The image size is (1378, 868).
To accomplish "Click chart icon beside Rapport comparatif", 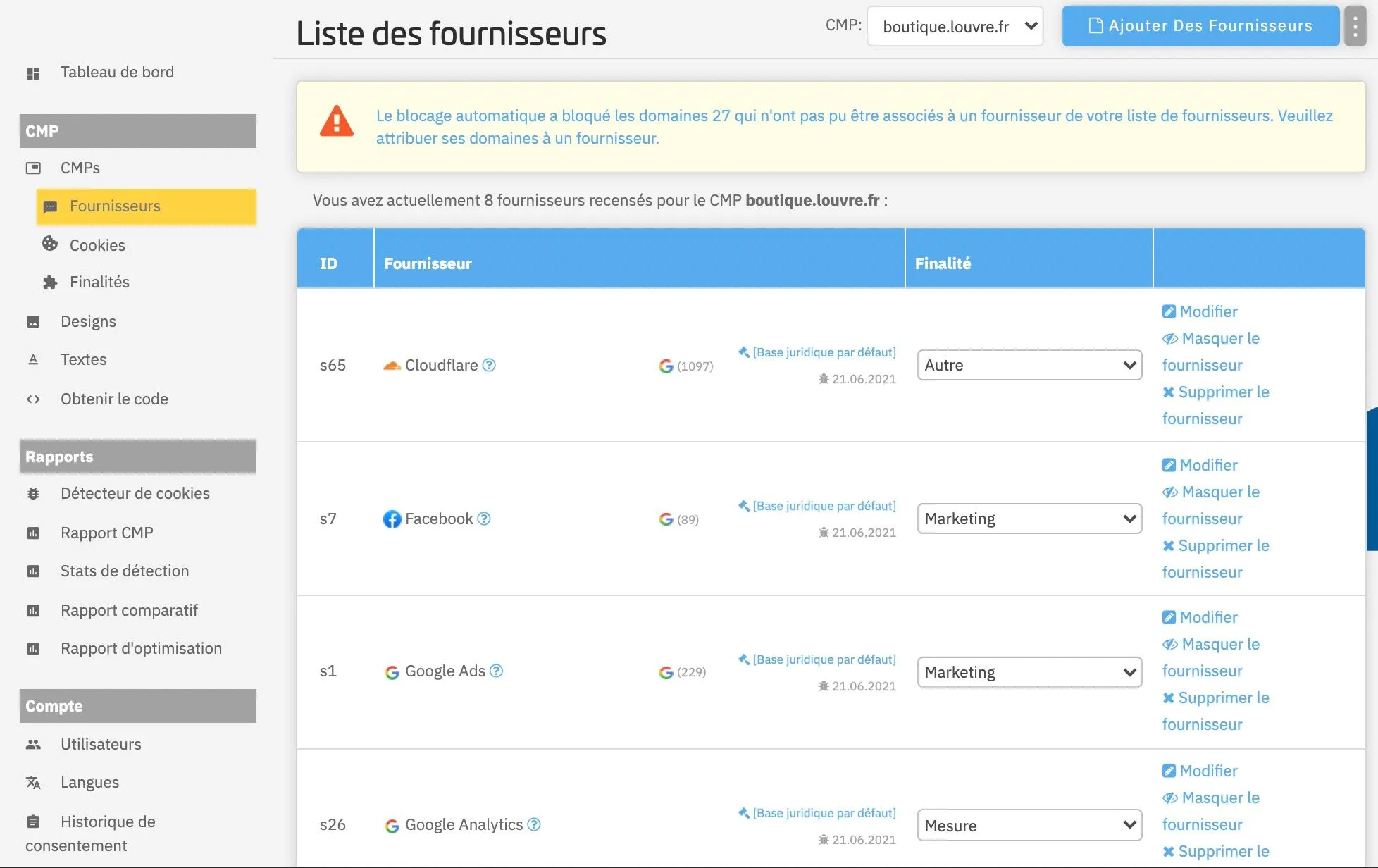I will pyautogui.click(x=33, y=611).
